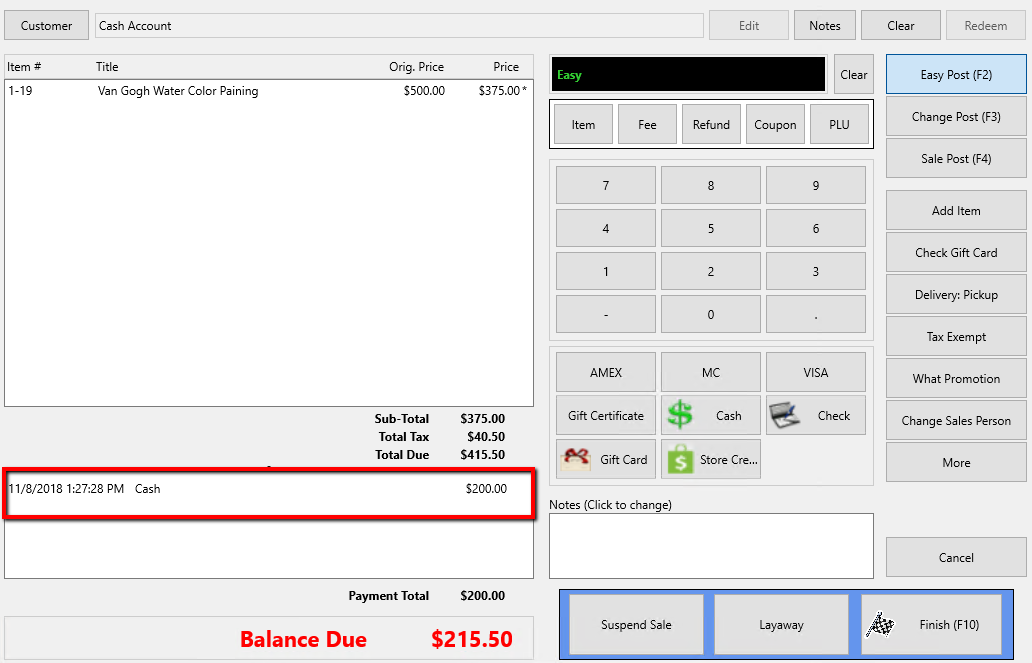Tap keypad number 2

(711, 271)
